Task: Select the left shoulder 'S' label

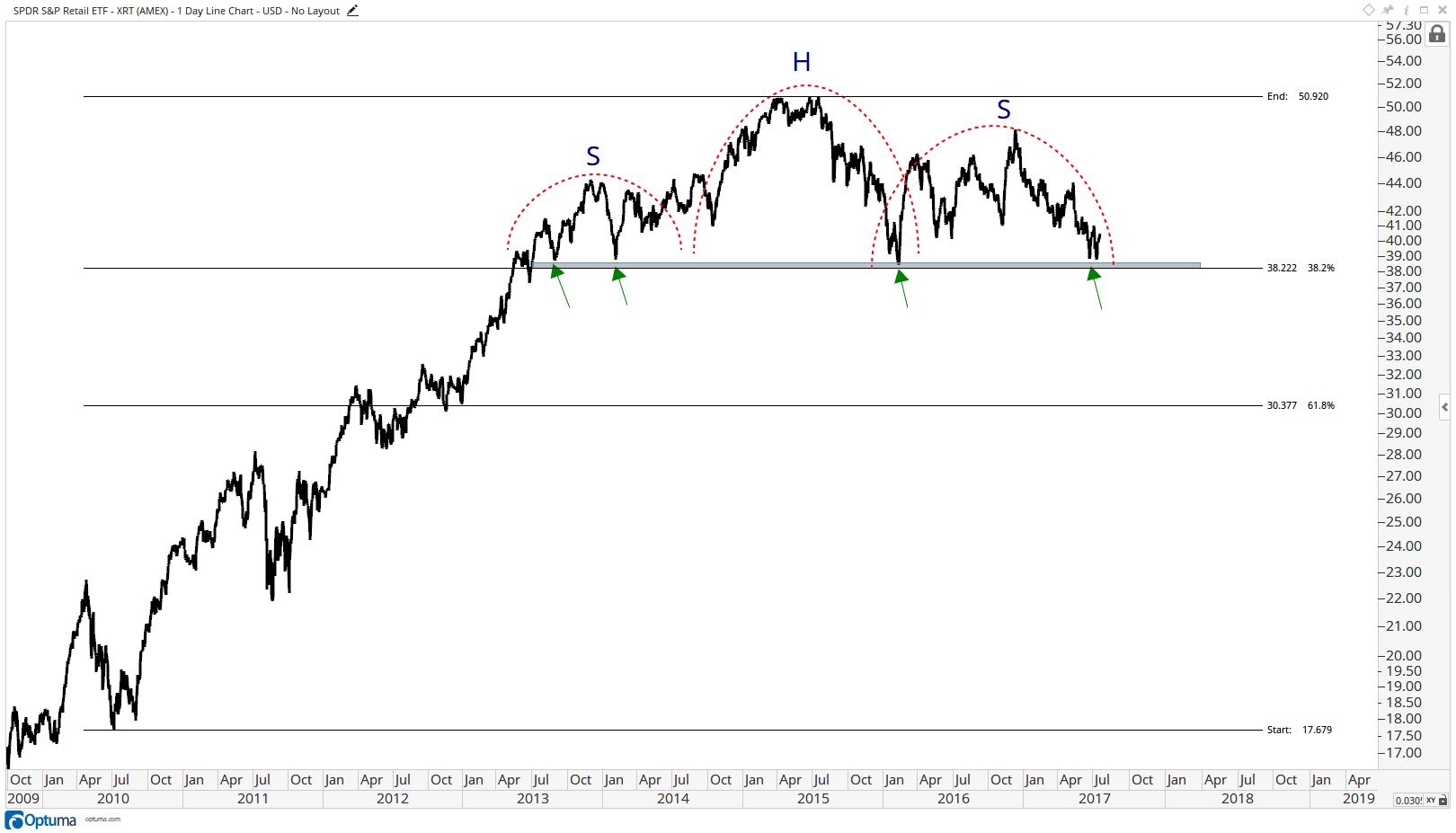Action: click(x=593, y=156)
